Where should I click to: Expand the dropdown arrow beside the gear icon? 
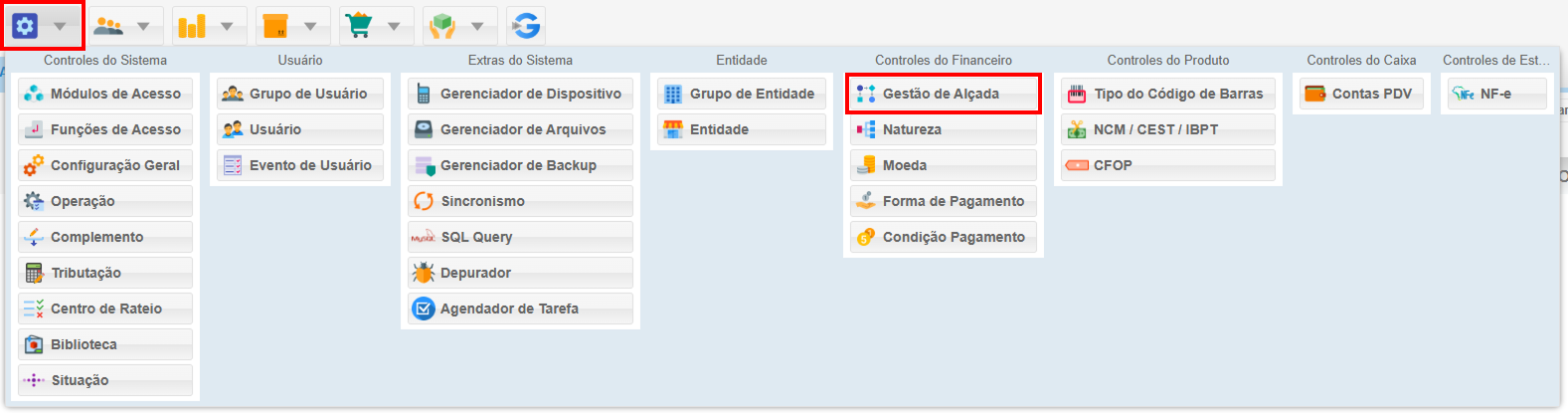[x=60, y=27]
